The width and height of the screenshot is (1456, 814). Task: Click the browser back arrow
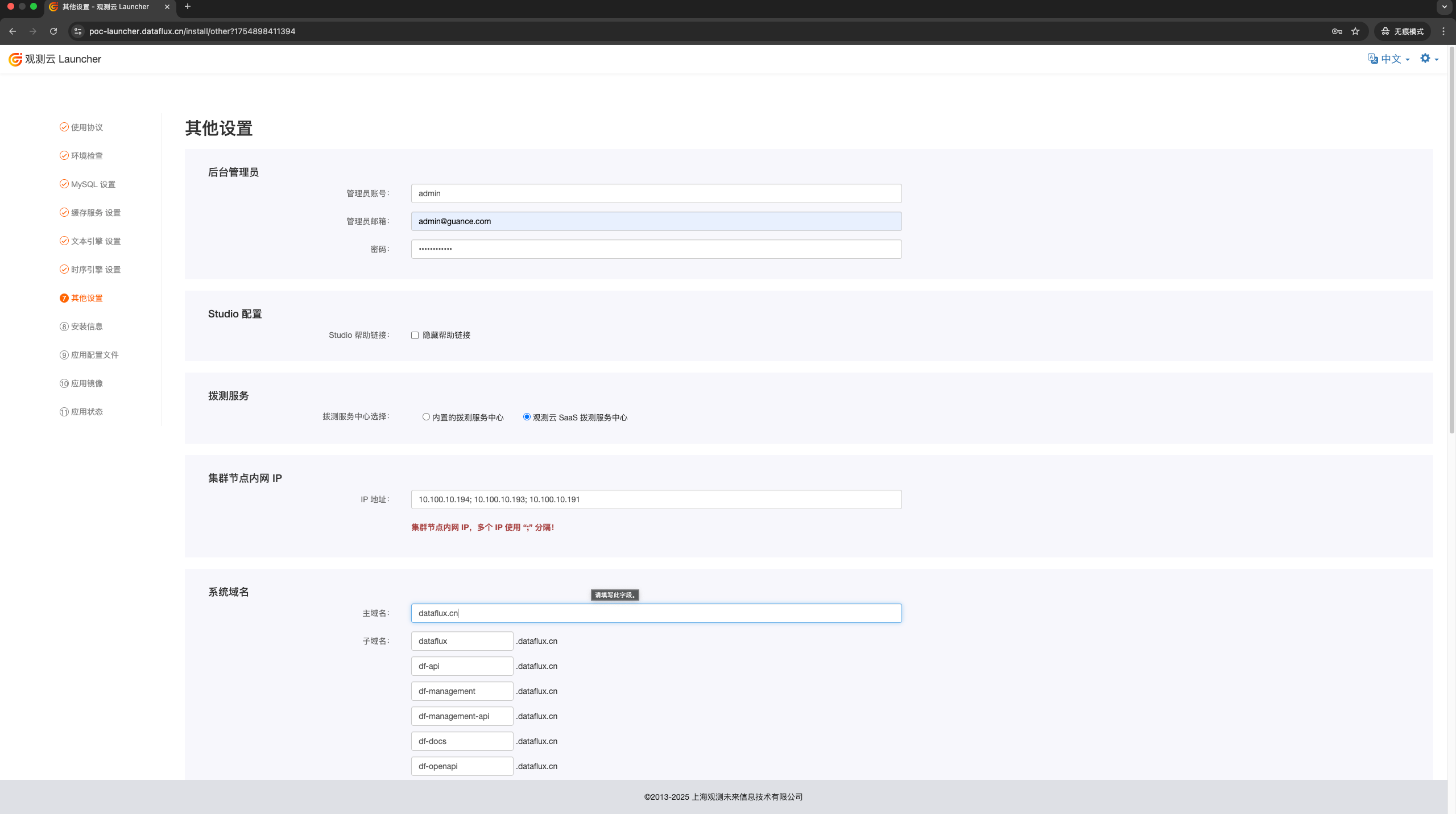pos(13,31)
